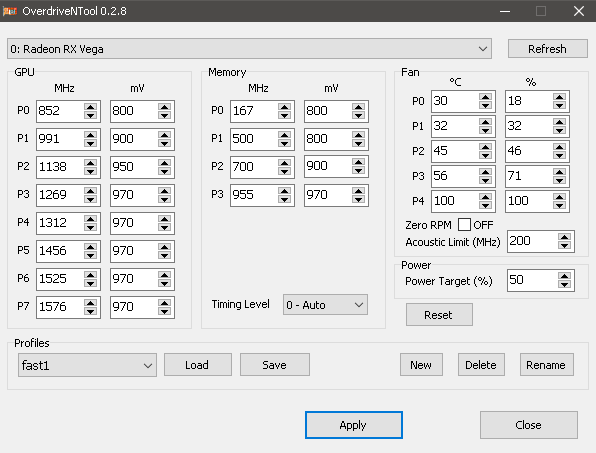Screen dimensions: 596x453
Task: Delete the selected profile
Action: tap(481, 365)
